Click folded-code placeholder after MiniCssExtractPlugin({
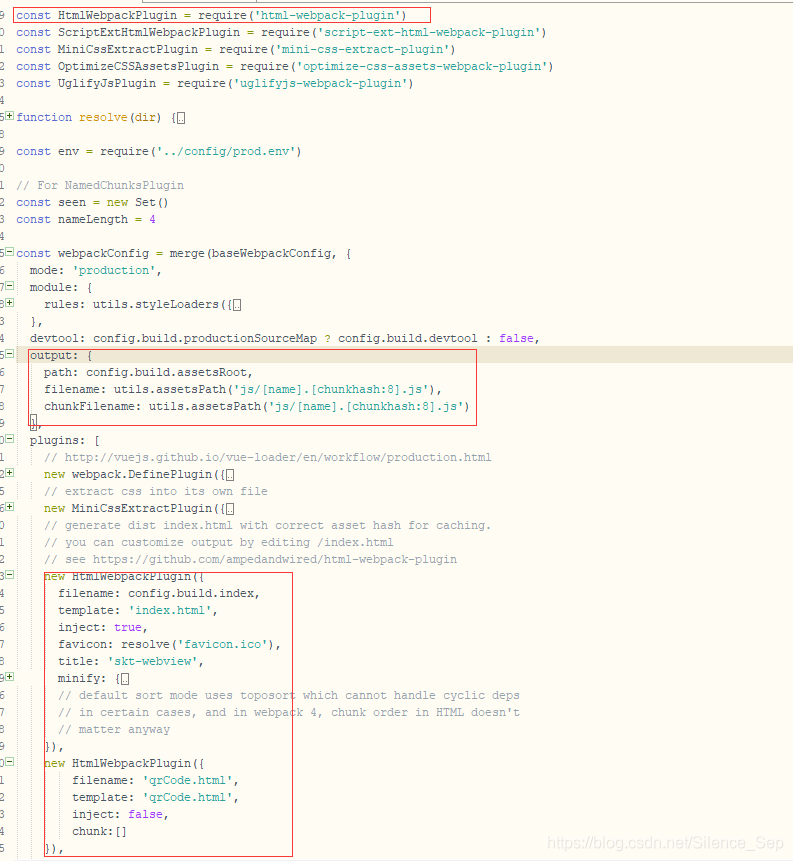 coord(230,510)
